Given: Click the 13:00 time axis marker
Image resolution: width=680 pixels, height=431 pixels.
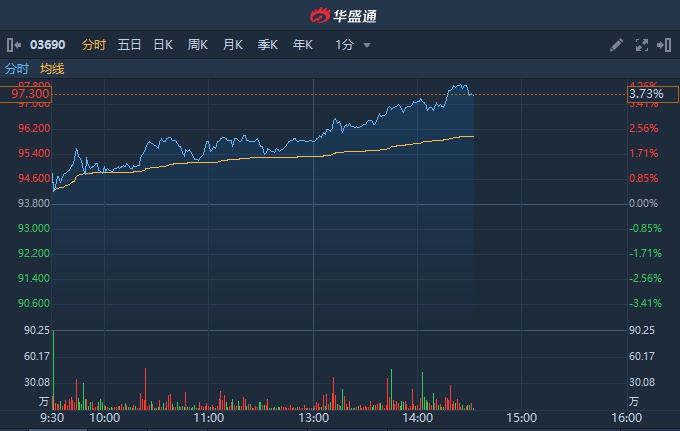Looking at the screenshot, I should pyautogui.click(x=313, y=419).
